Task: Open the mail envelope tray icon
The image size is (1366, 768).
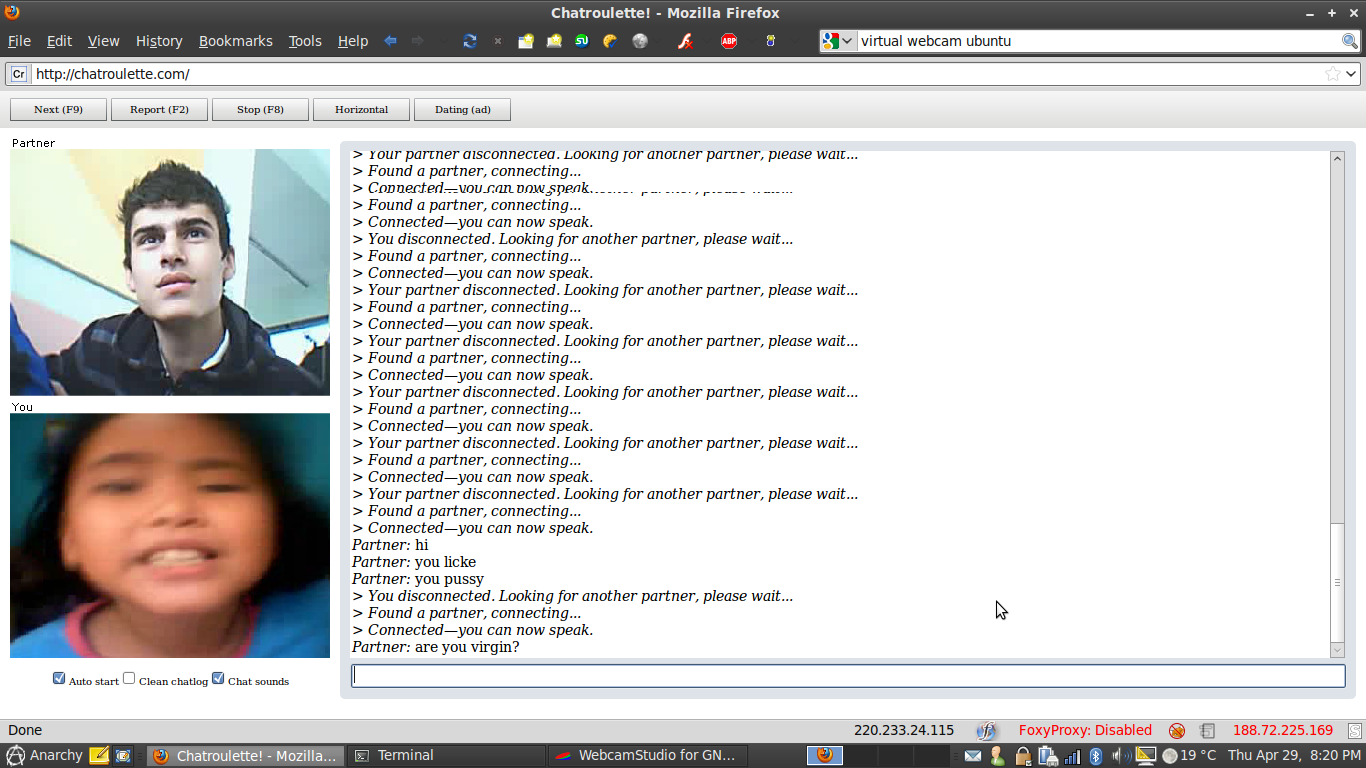Action: 973,756
